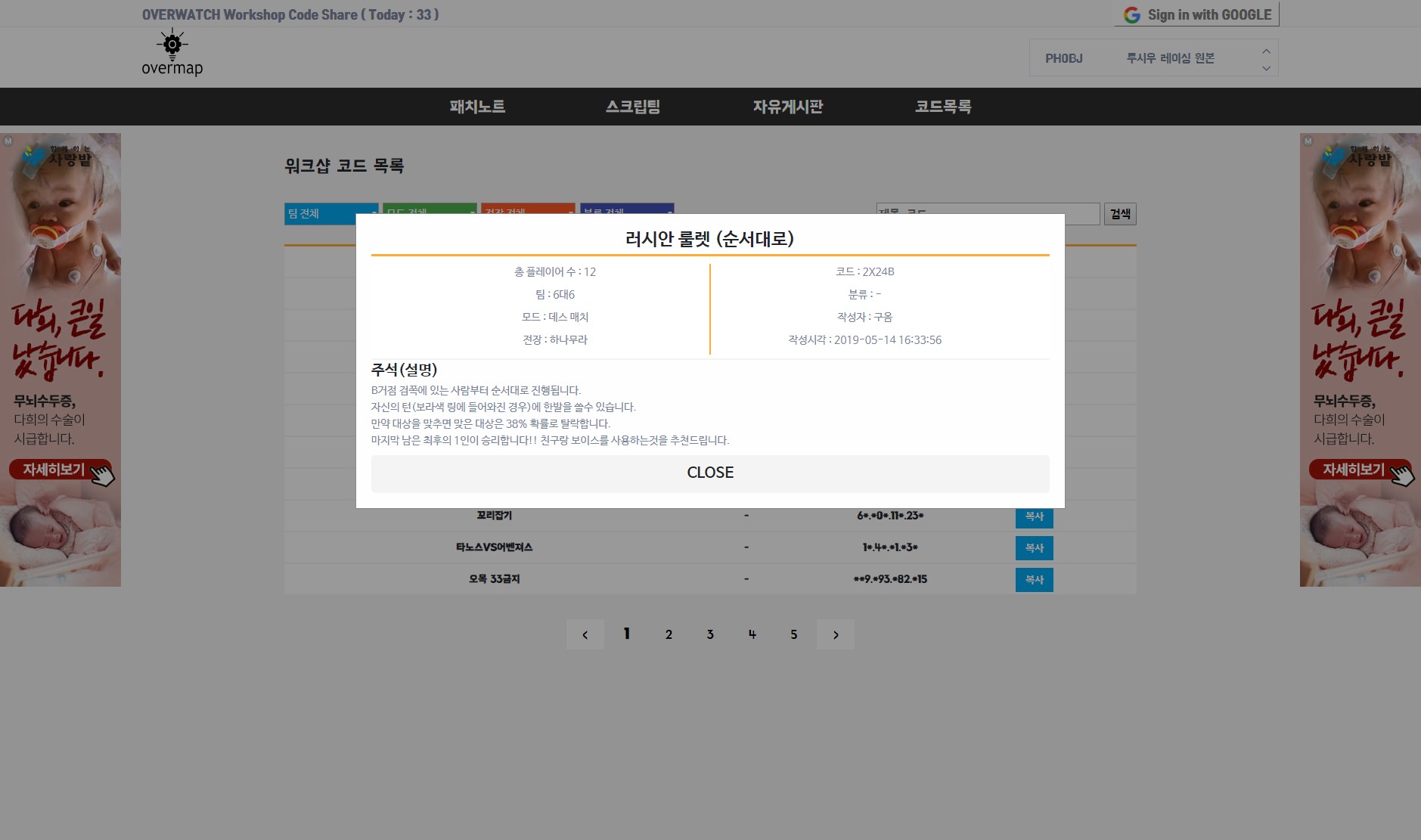Click the masked code 6*.*0*.11*.23*
1421x840 pixels.
tap(890, 516)
